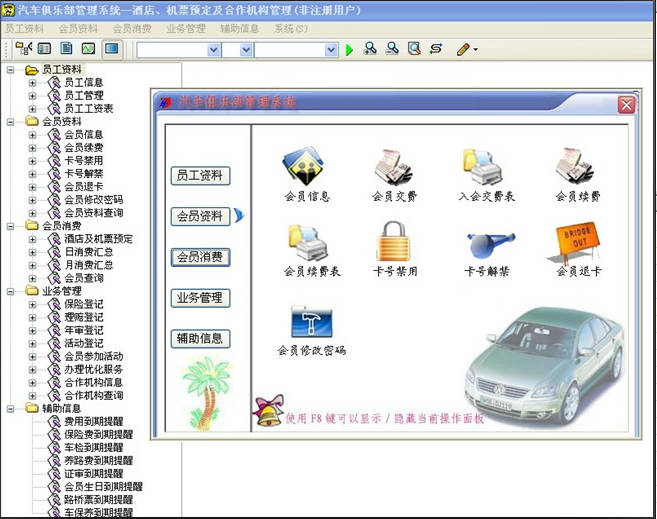The height and width of the screenshot is (519, 657).
Task: Click the 业务管理 folder icon in tree
Action: coord(31,291)
